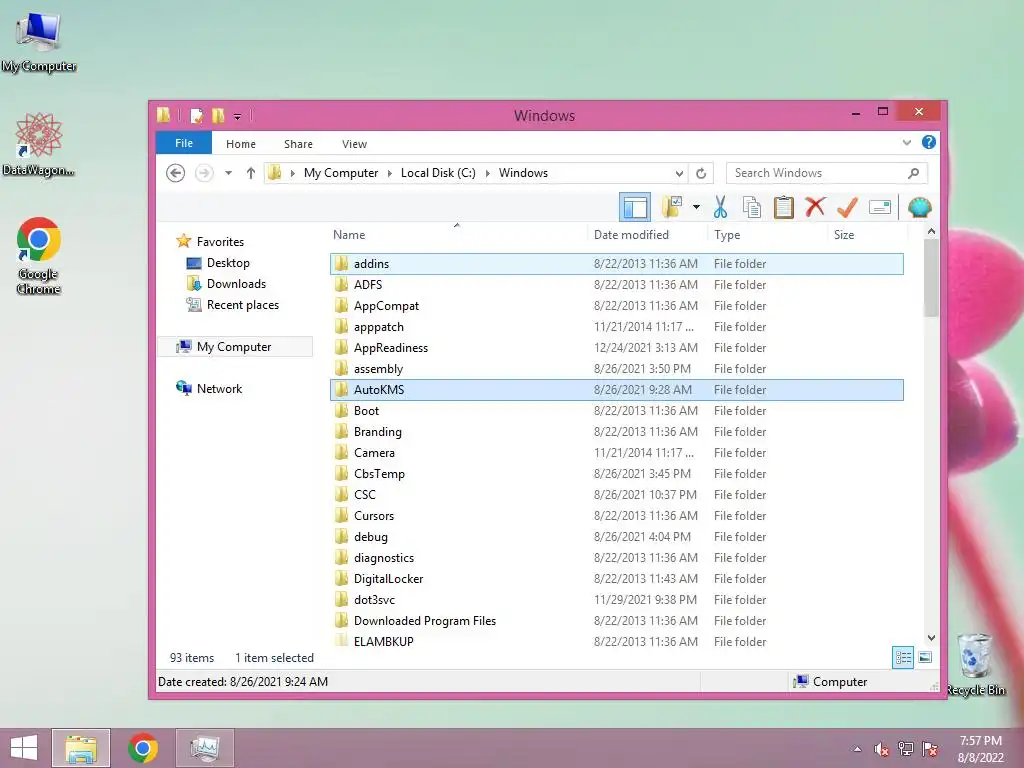Image resolution: width=1024 pixels, height=768 pixels.
Task: Go back with the Back arrow
Action: 175,173
